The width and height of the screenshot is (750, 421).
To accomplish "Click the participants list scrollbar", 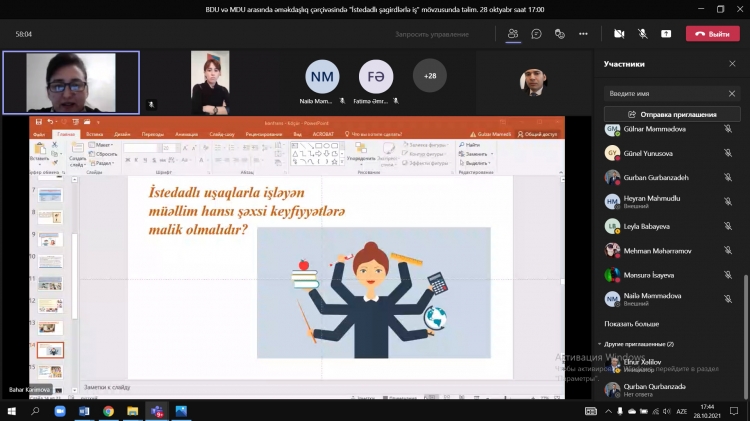I will pos(744,290).
